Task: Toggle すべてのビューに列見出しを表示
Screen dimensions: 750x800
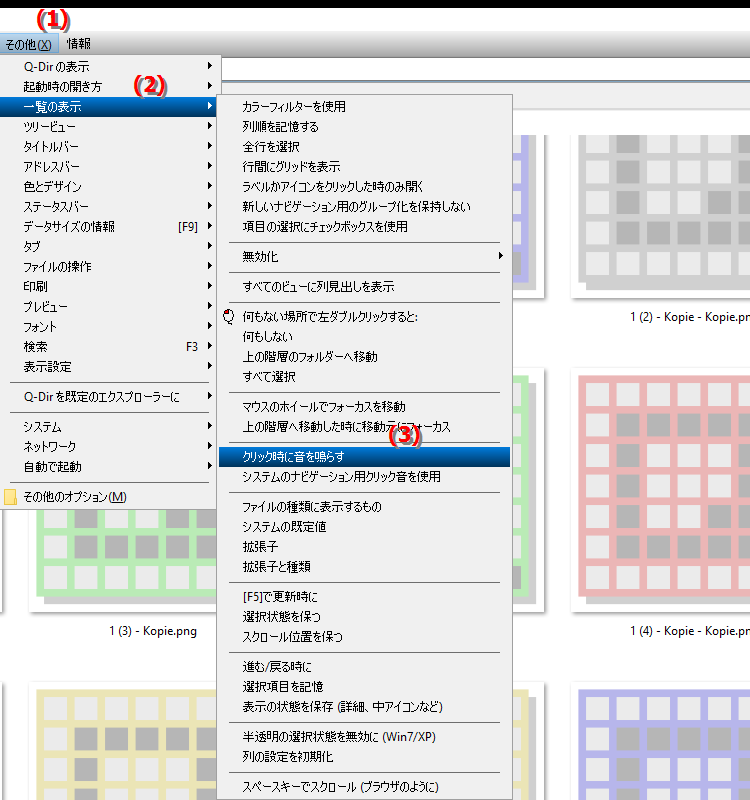Action: pos(364,286)
